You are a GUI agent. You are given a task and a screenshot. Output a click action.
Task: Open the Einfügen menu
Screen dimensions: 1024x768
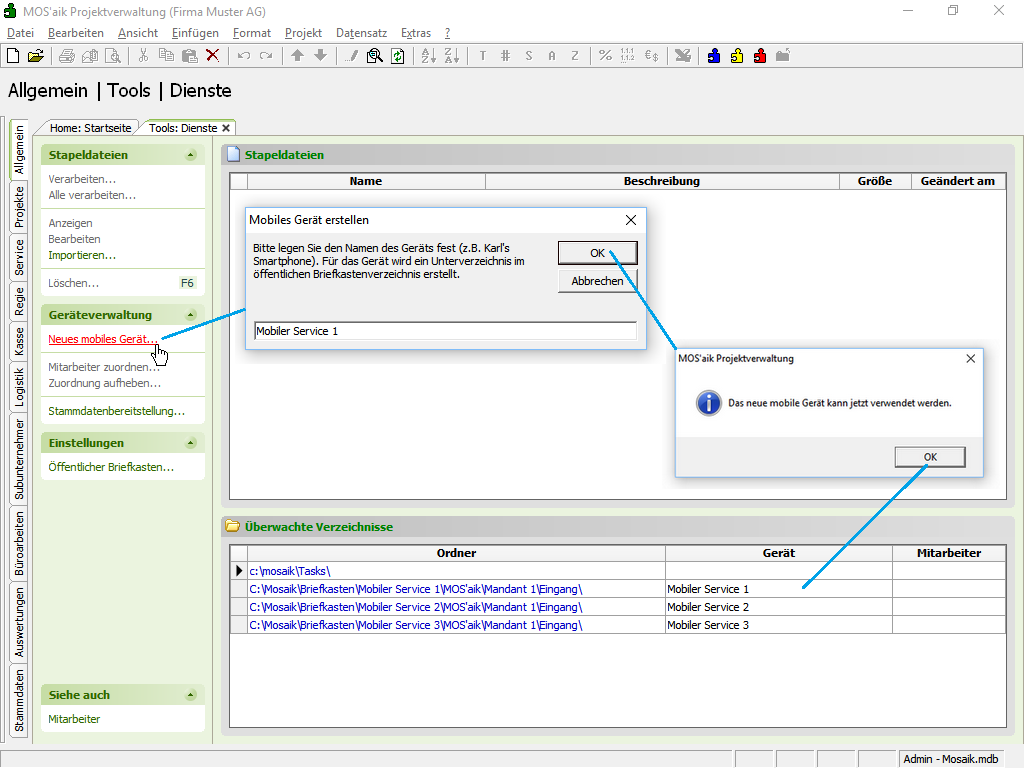point(195,33)
